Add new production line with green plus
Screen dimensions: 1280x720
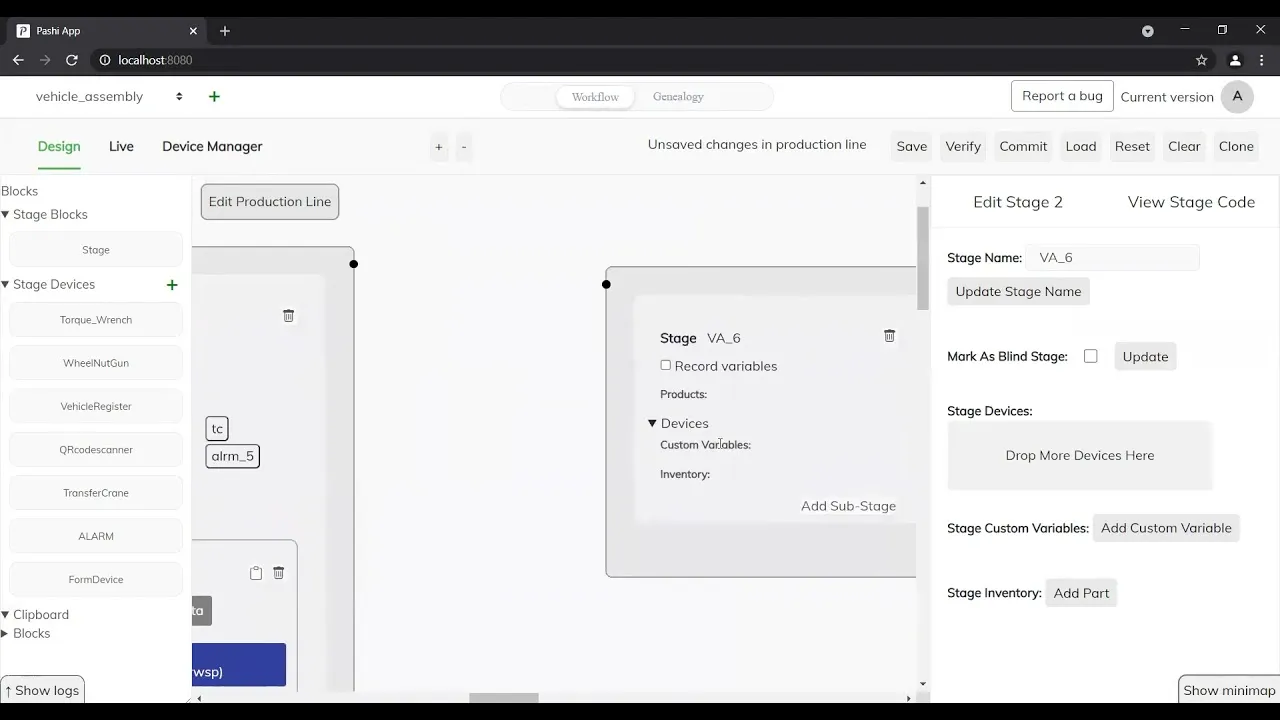click(214, 97)
